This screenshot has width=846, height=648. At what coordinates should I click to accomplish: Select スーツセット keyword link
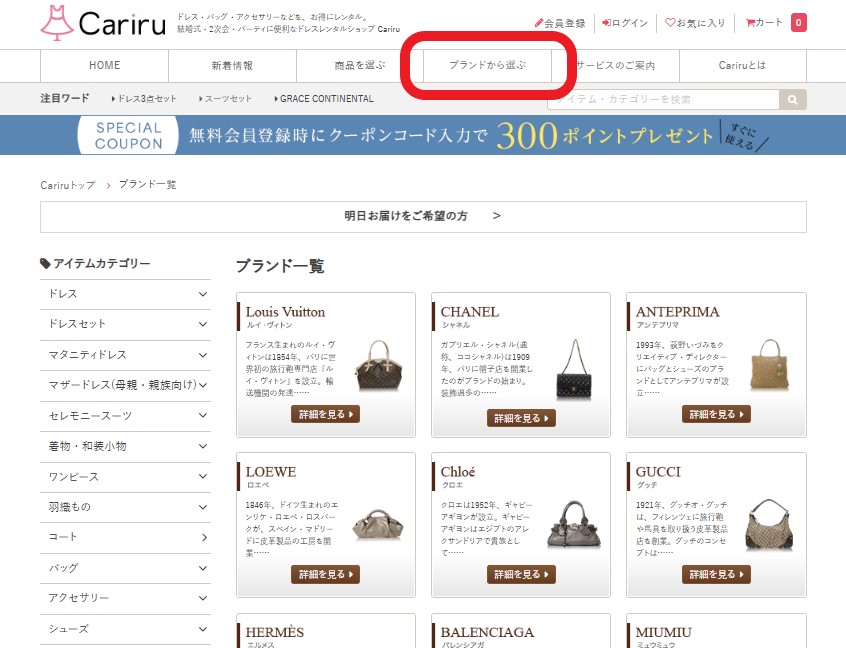(225, 99)
